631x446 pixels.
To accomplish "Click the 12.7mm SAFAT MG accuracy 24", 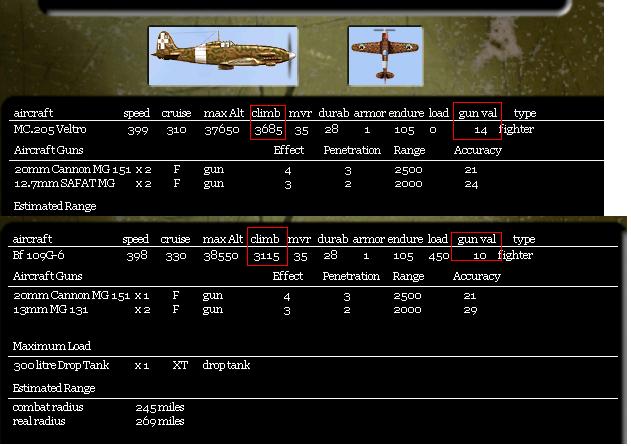I will pyautogui.click(x=471, y=184).
